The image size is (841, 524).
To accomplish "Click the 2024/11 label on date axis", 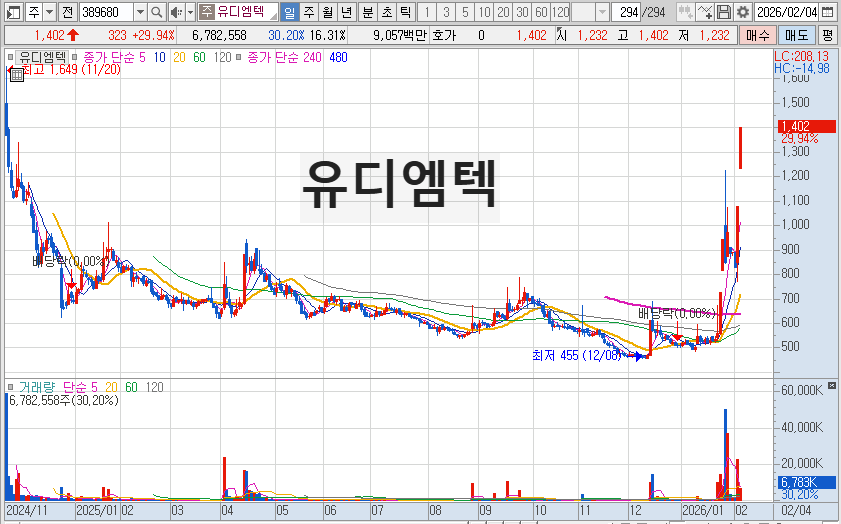I will (26, 510).
